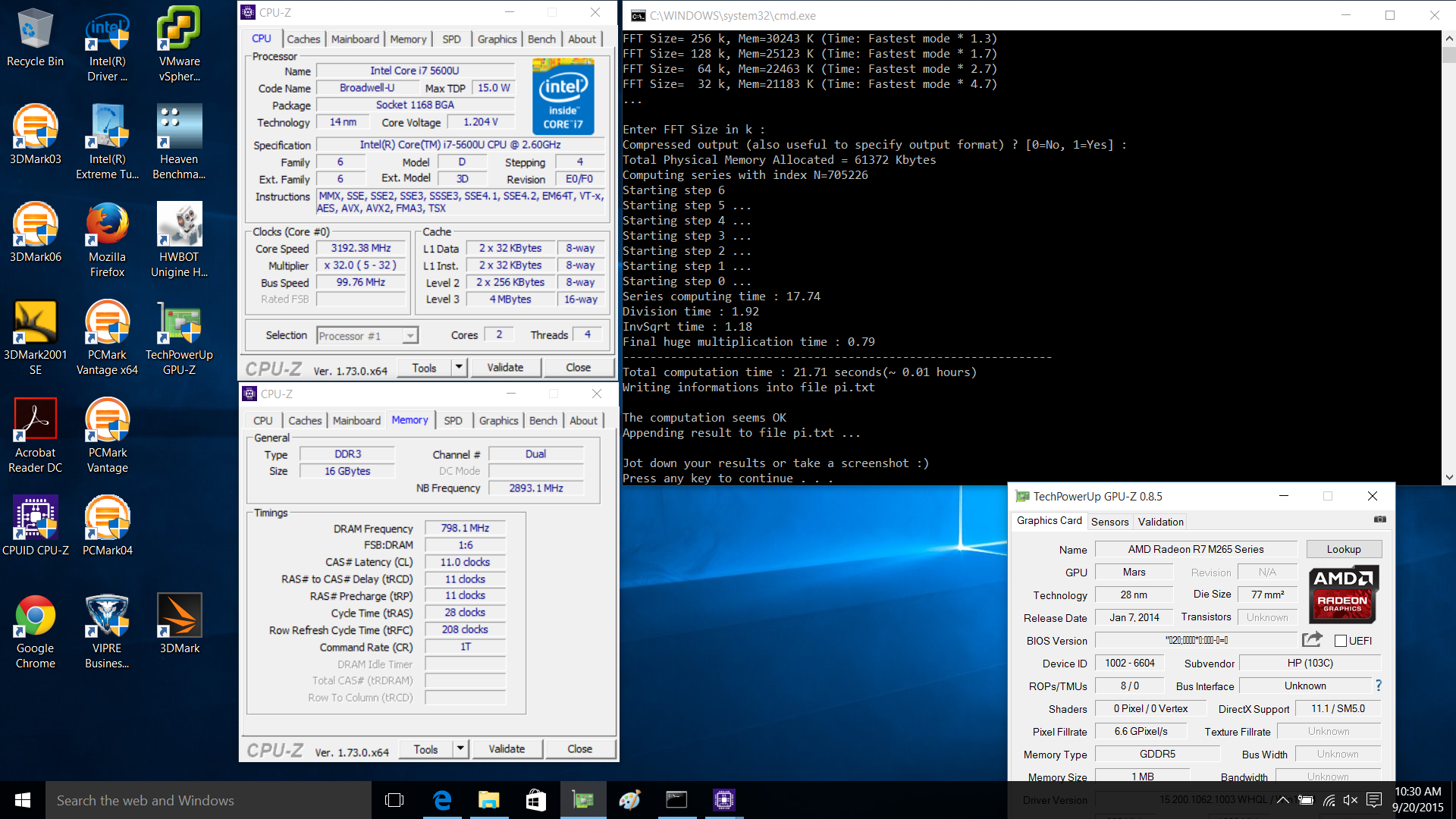Select Bench tab in bottom CPU-Z

(543, 421)
